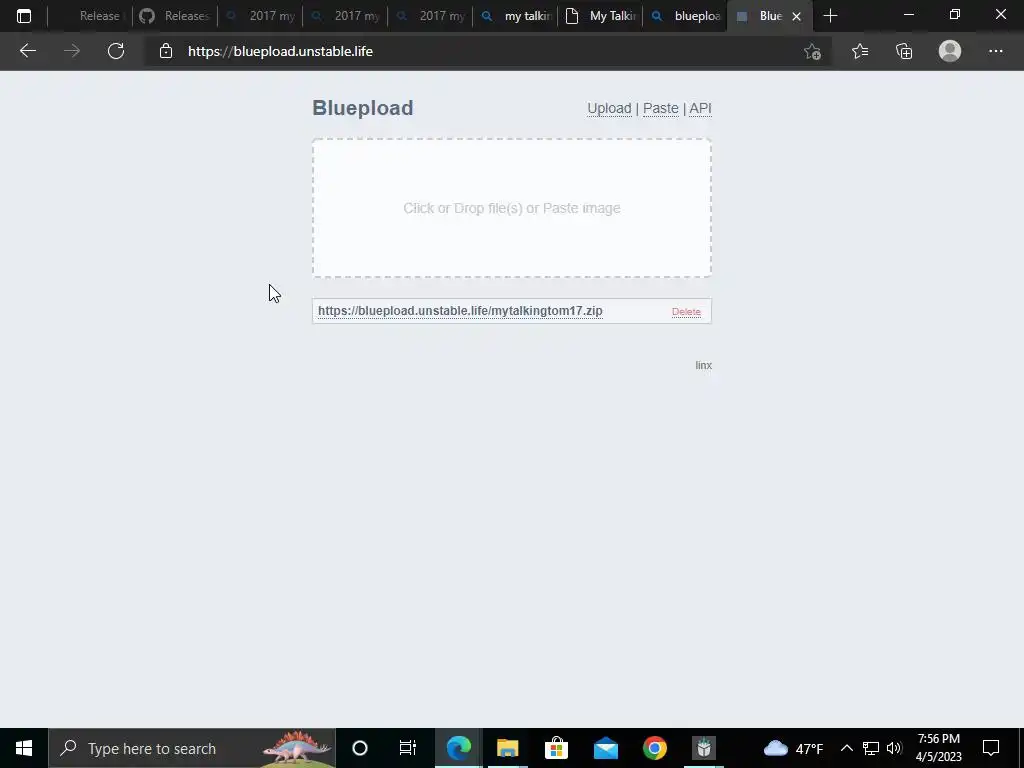1024x768 pixels.
Task: Switch to the Release tab
Action: 89,16
